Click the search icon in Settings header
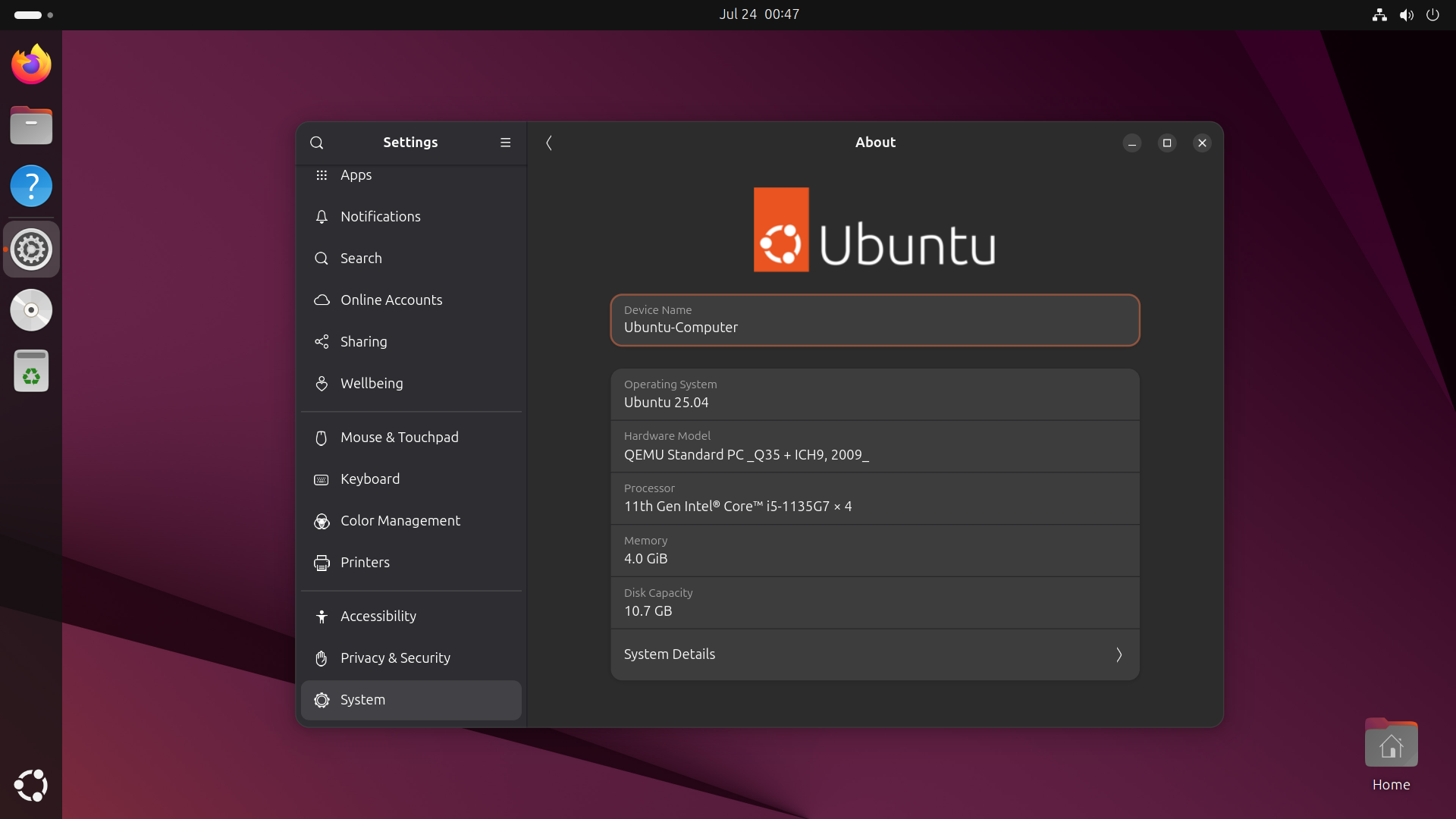 (317, 143)
